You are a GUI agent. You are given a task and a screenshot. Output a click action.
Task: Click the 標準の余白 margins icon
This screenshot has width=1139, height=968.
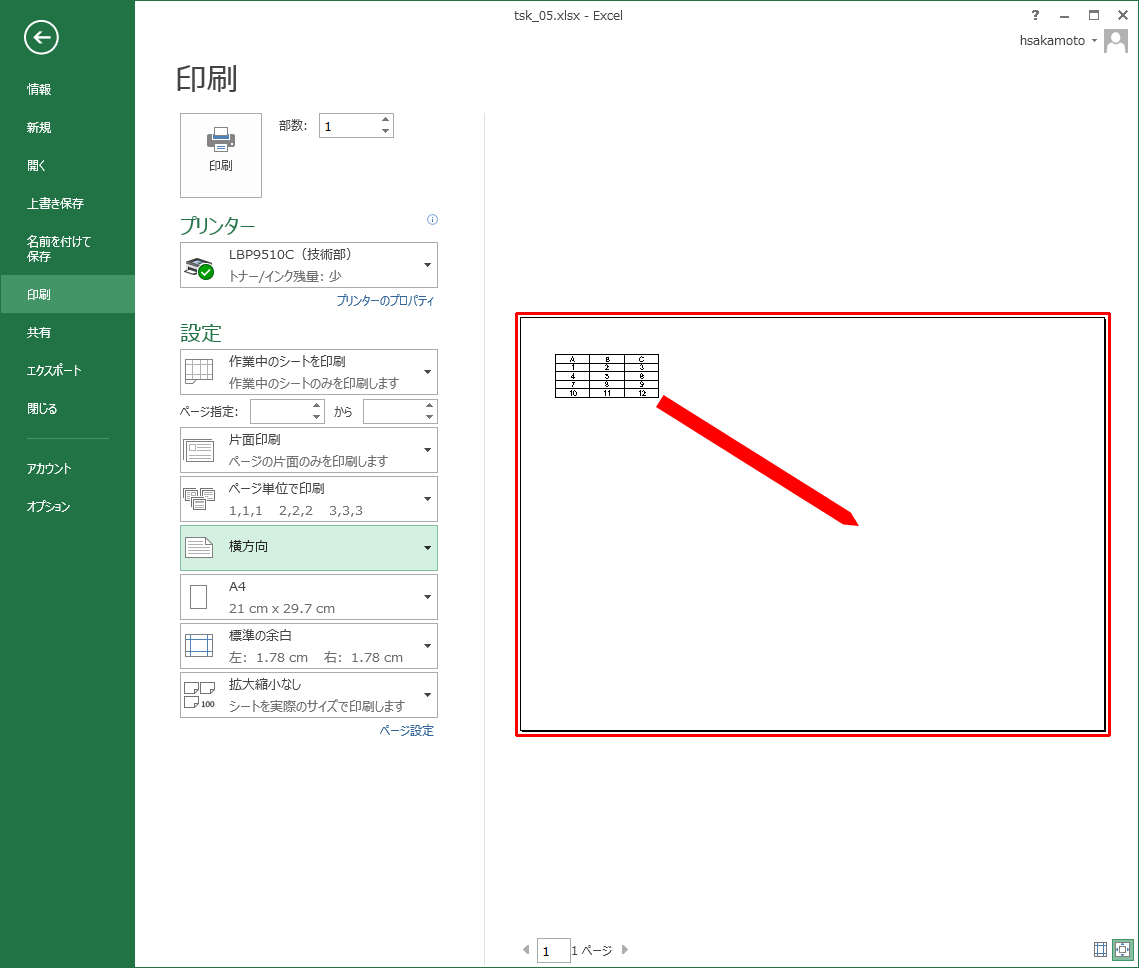(x=200, y=645)
